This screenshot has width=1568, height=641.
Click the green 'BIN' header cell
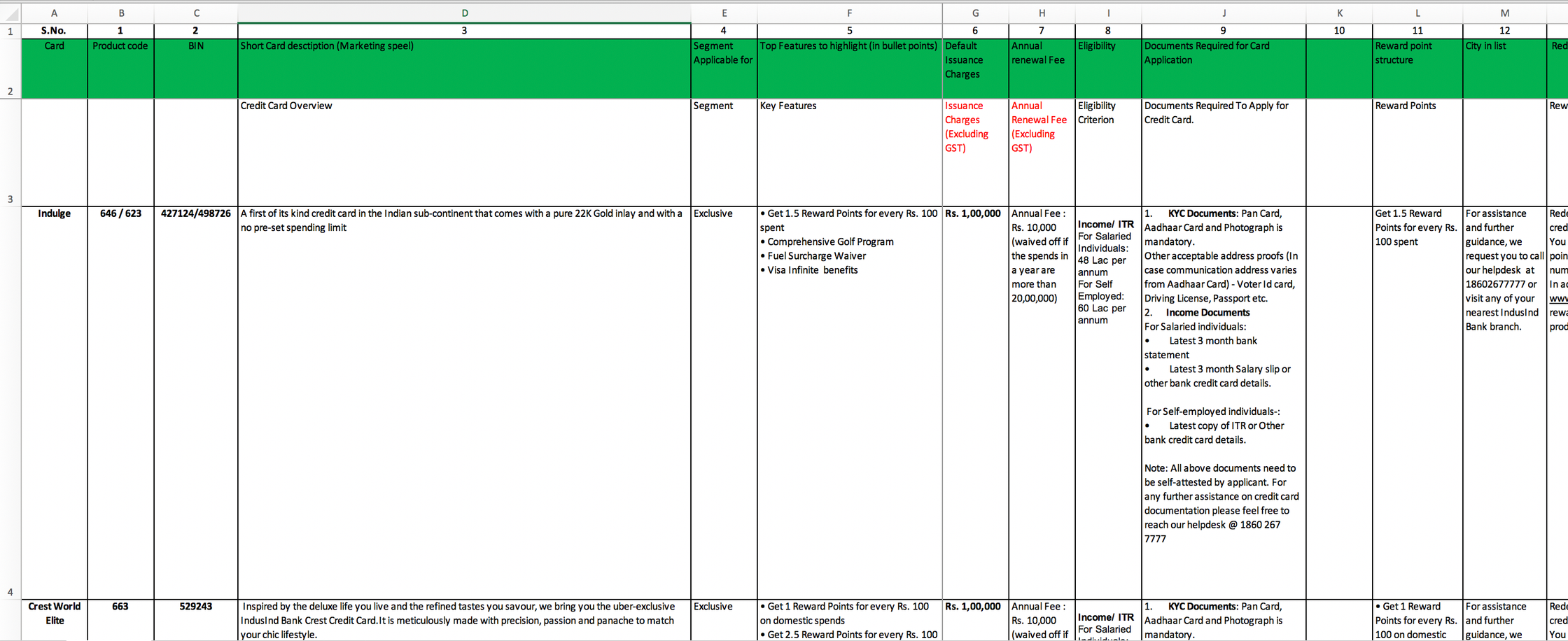coord(196,69)
